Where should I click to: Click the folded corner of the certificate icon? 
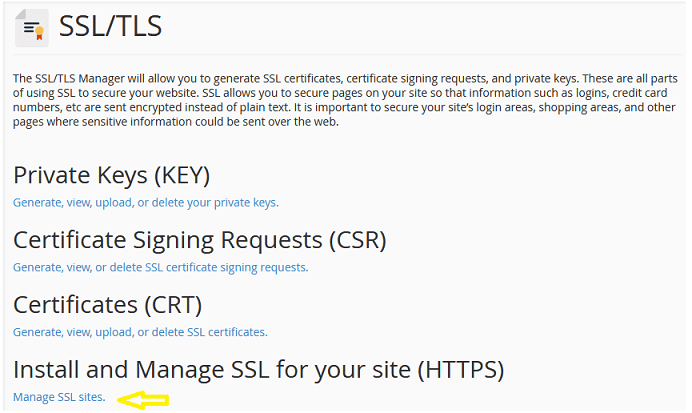(x=20, y=14)
